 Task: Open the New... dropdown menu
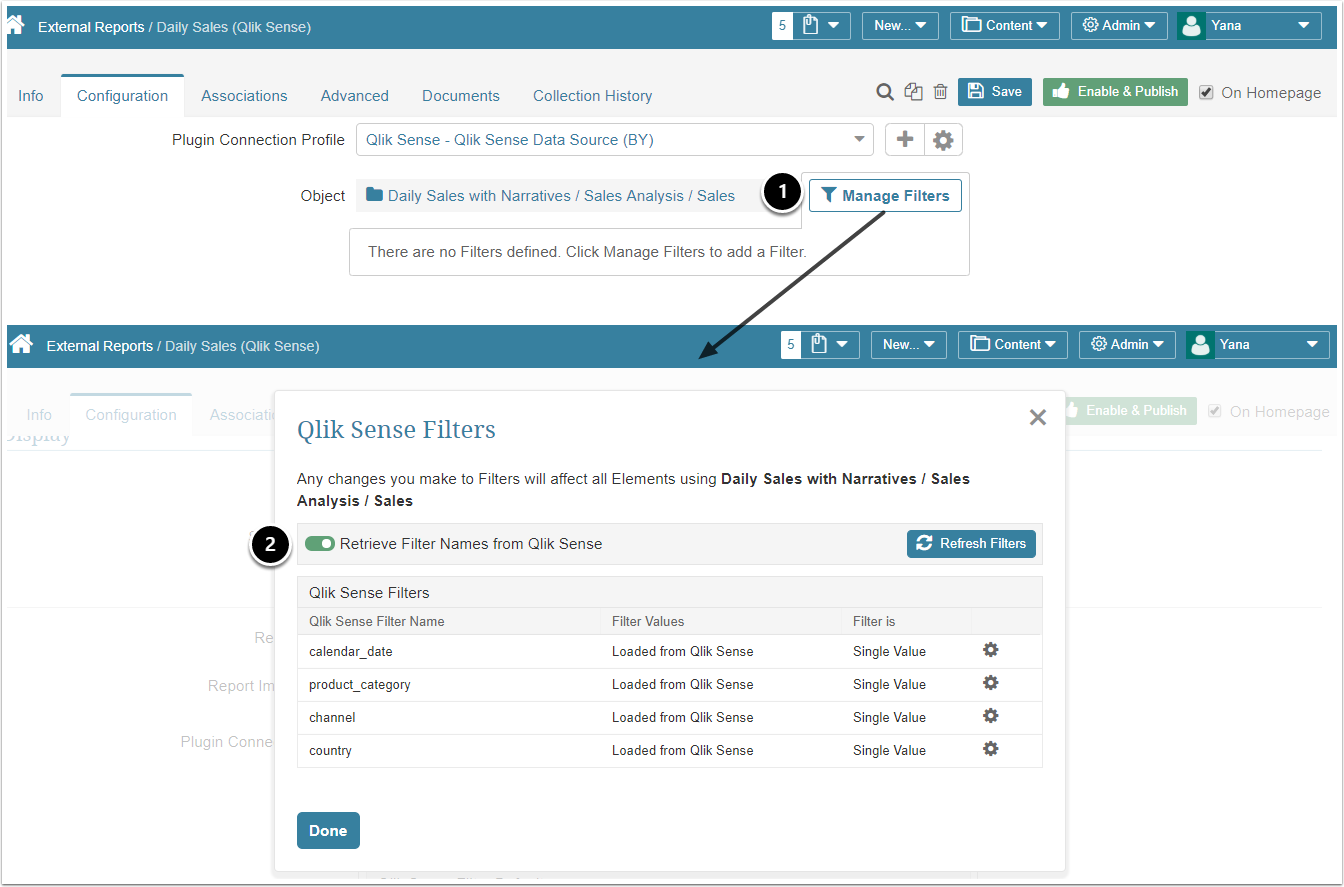pyautogui.click(x=900, y=26)
